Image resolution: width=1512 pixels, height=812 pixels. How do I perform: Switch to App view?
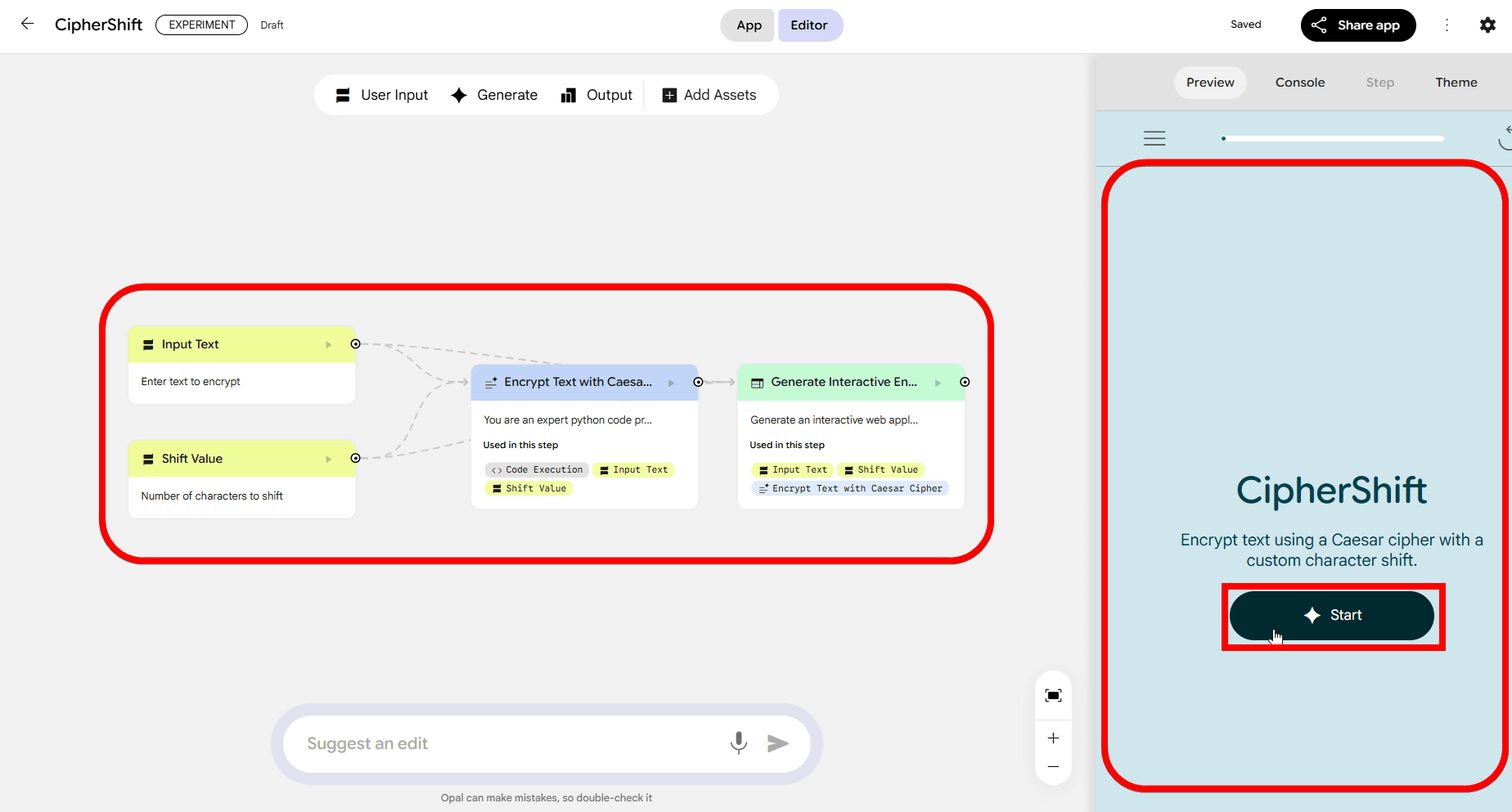pyautogui.click(x=748, y=25)
